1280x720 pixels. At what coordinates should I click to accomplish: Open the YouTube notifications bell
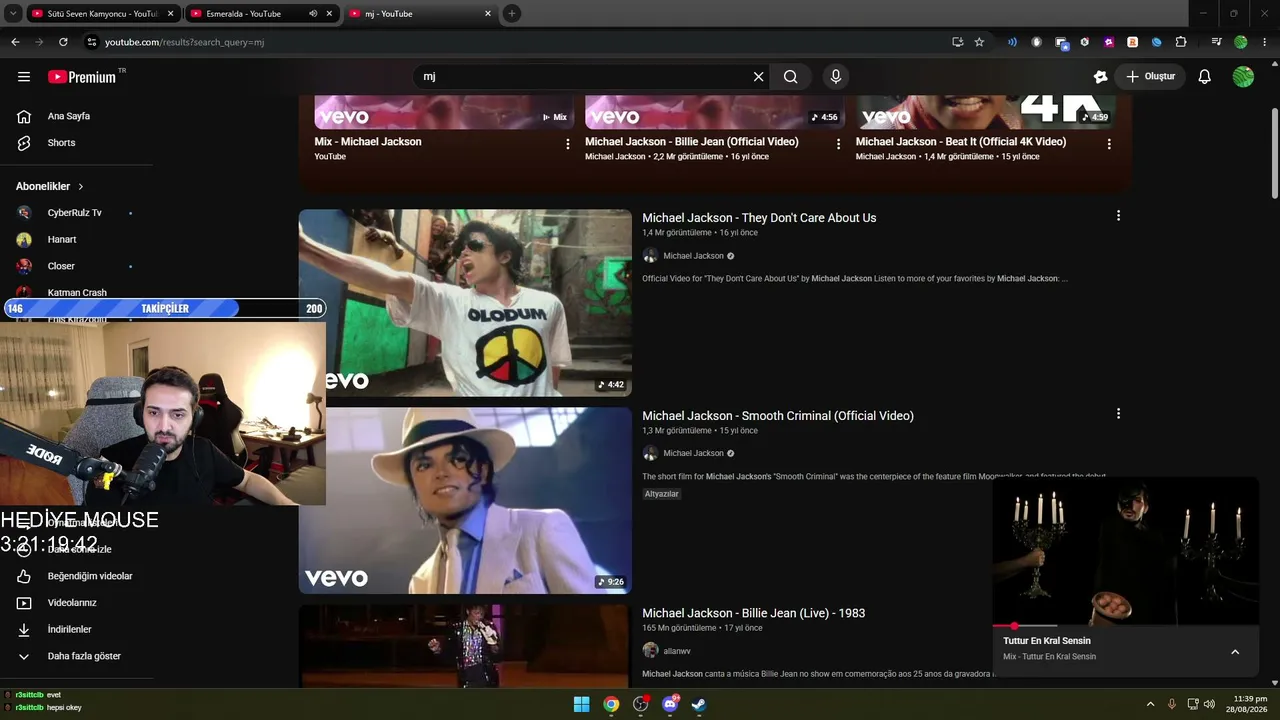coord(1205,77)
